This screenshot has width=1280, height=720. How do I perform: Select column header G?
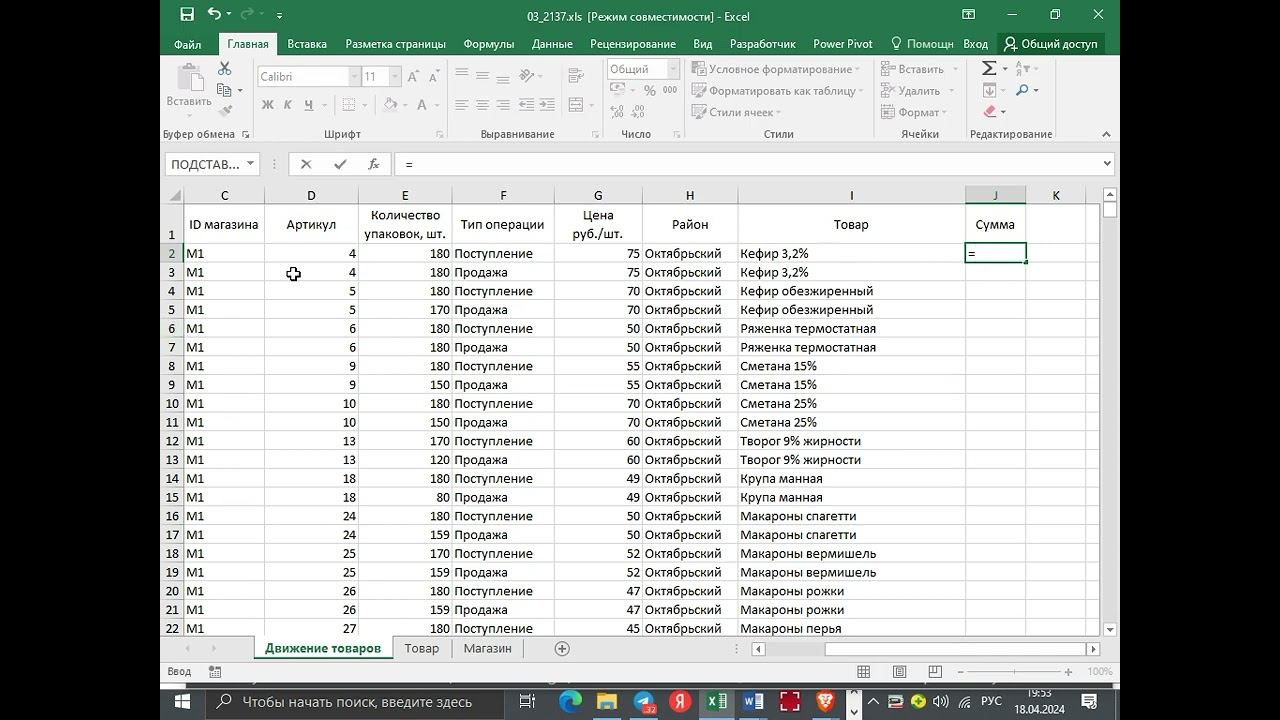click(598, 195)
